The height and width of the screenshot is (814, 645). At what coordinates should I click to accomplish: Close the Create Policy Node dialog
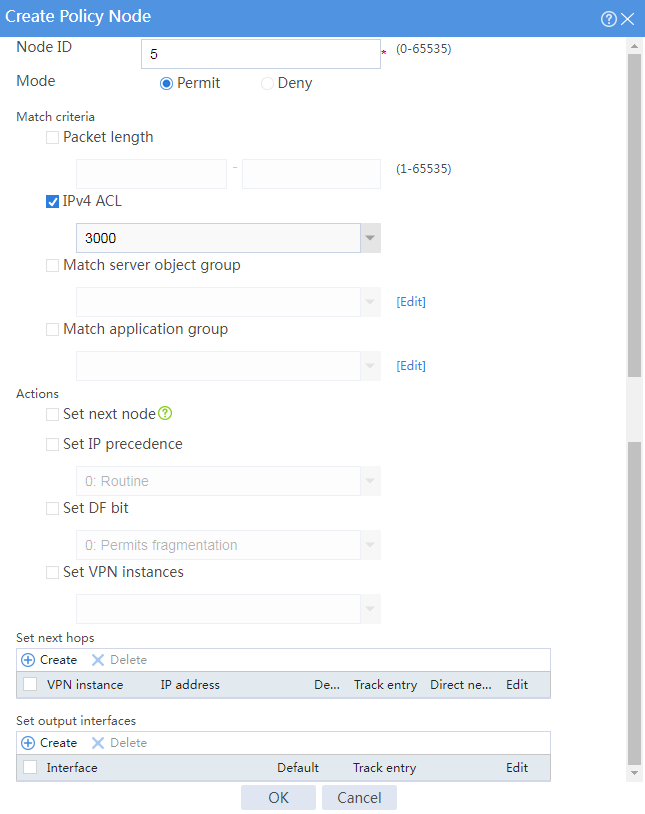(628, 19)
